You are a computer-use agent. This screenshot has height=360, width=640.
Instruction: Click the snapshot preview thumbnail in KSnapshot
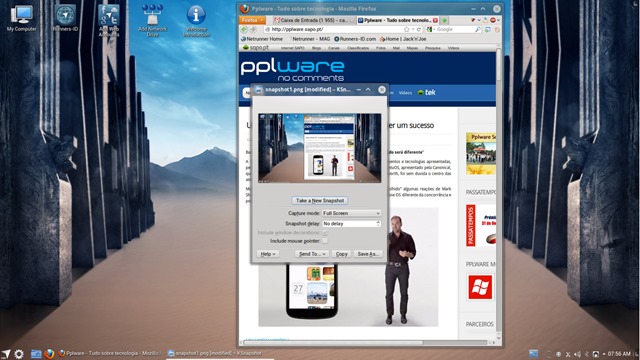coord(320,148)
